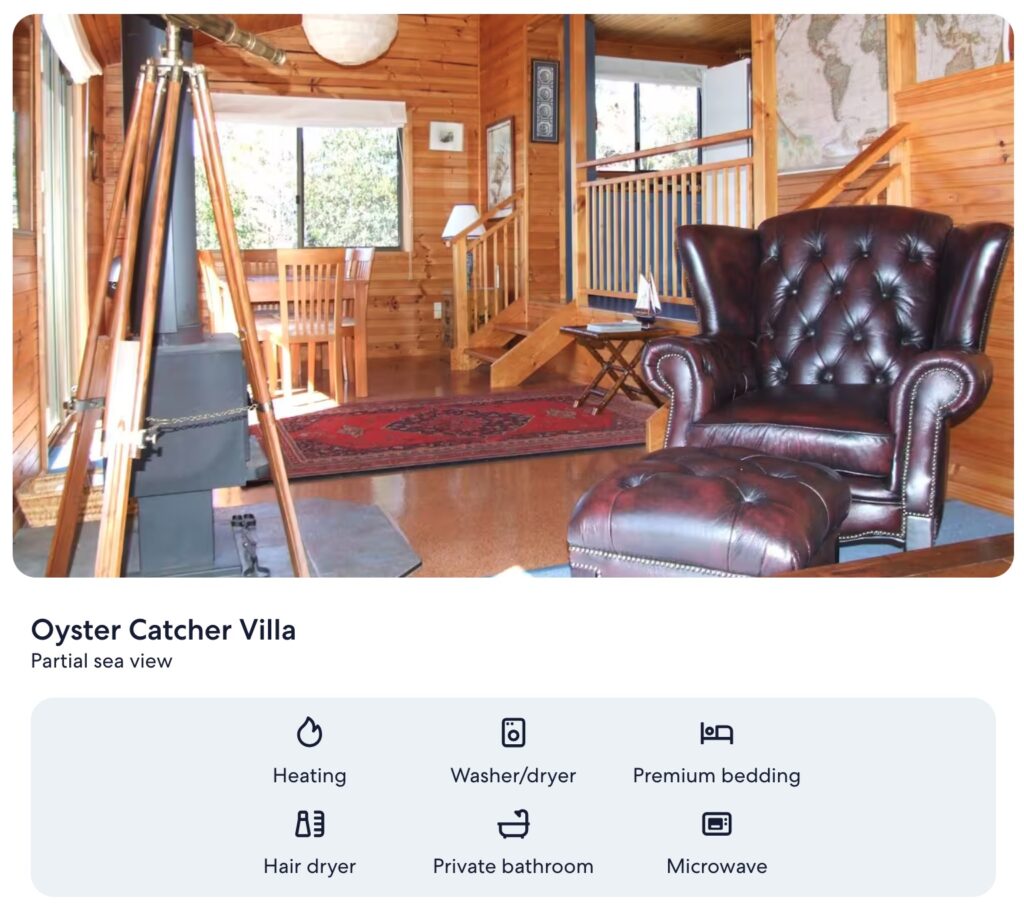
Task: Select the Heating amenity label
Action: click(310, 776)
